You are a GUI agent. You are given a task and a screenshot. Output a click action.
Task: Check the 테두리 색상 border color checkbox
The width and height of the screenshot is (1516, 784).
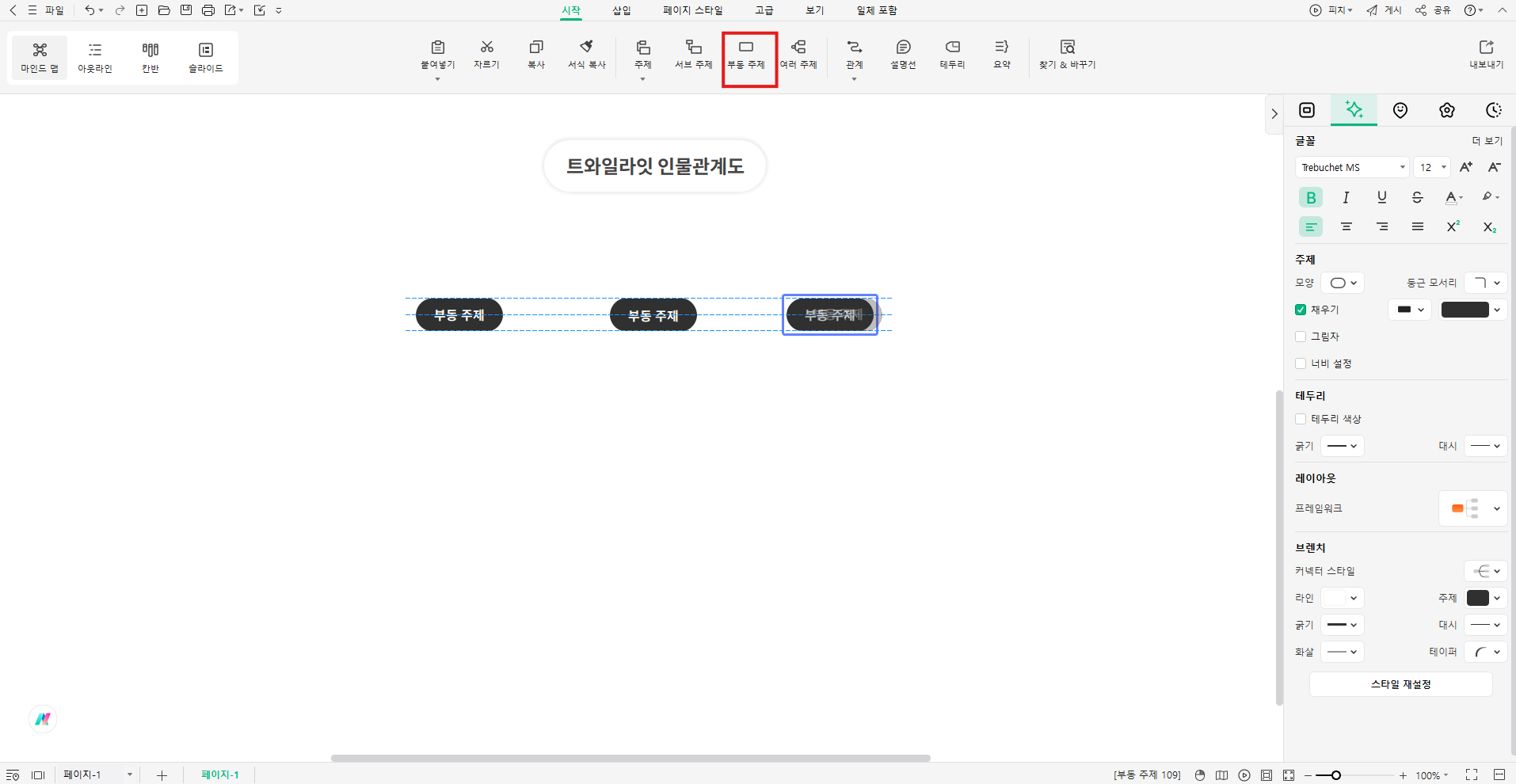[x=1301, y=419]
